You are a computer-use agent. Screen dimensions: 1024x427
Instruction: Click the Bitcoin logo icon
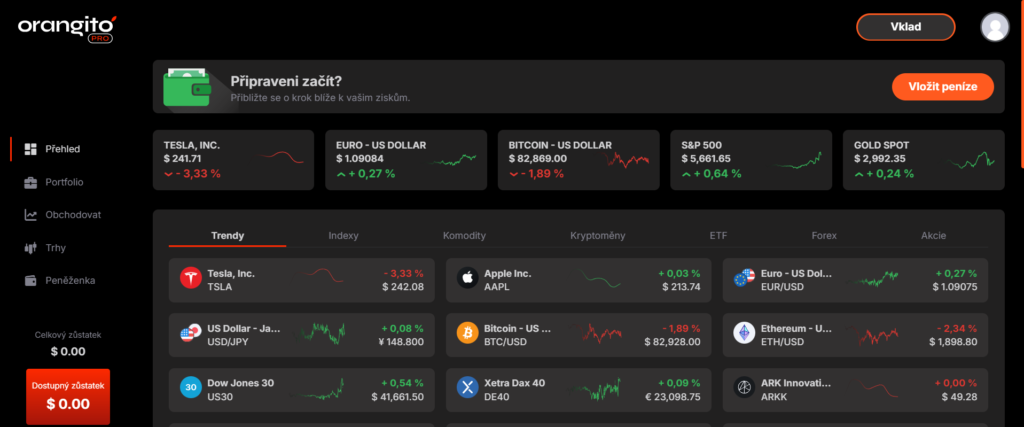point(468,334)
